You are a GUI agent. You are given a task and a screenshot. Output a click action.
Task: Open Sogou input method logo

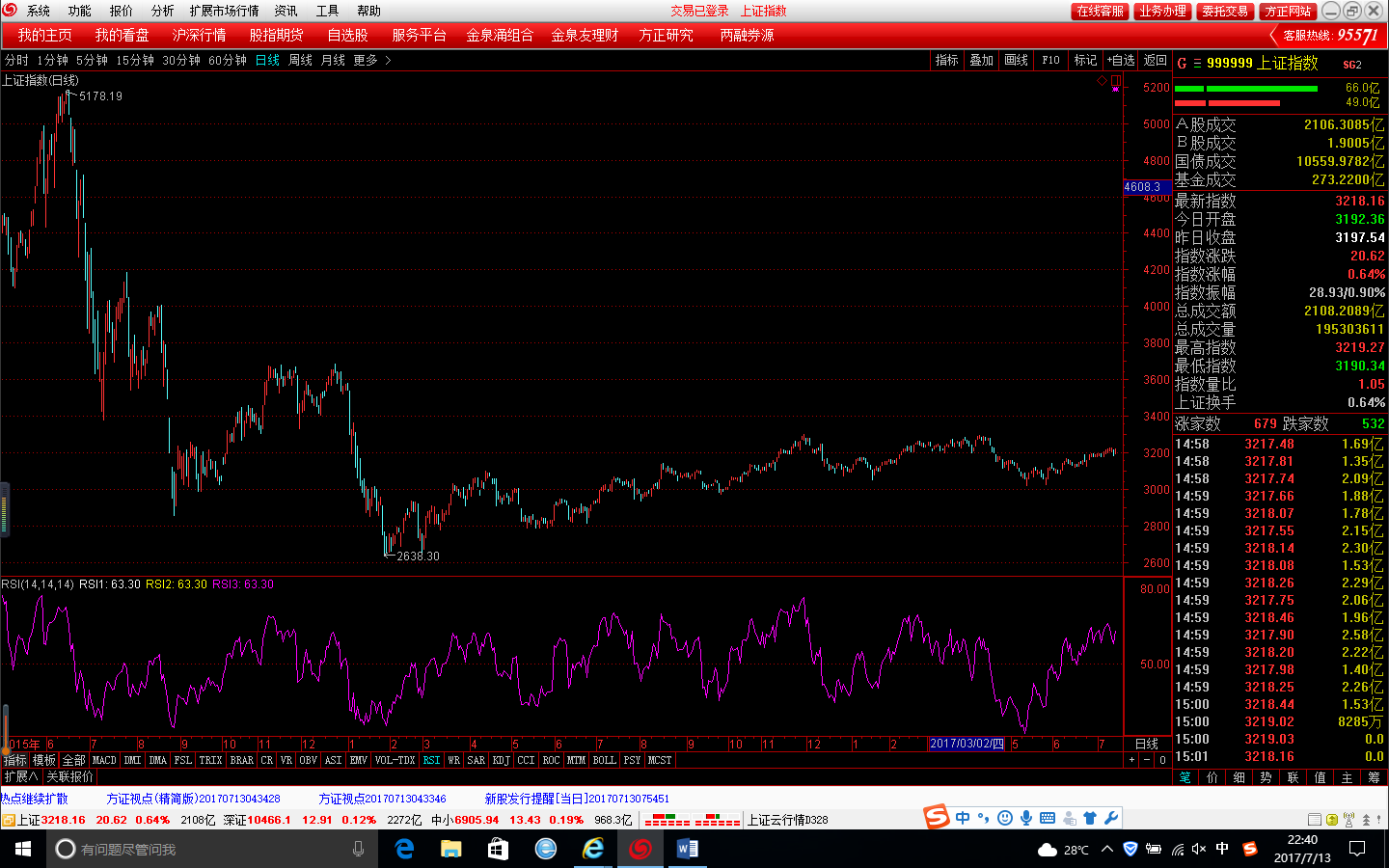pyautogui.click(x=937, y=817)
